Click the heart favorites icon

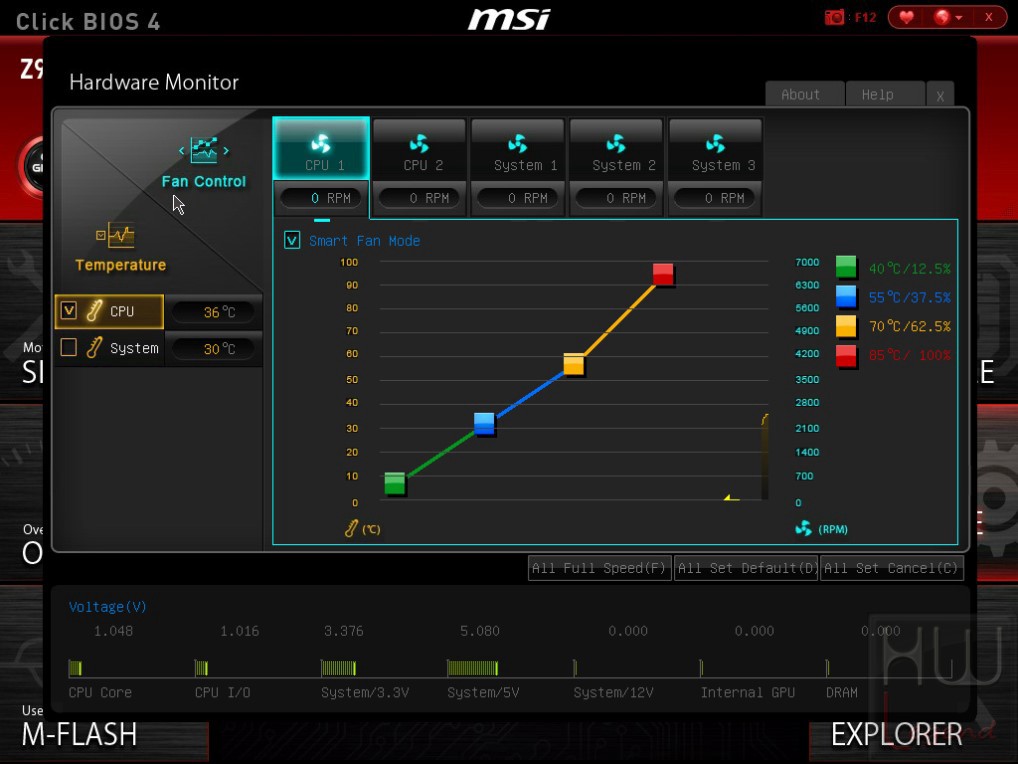pyautogui.click(x=906, y=17)
